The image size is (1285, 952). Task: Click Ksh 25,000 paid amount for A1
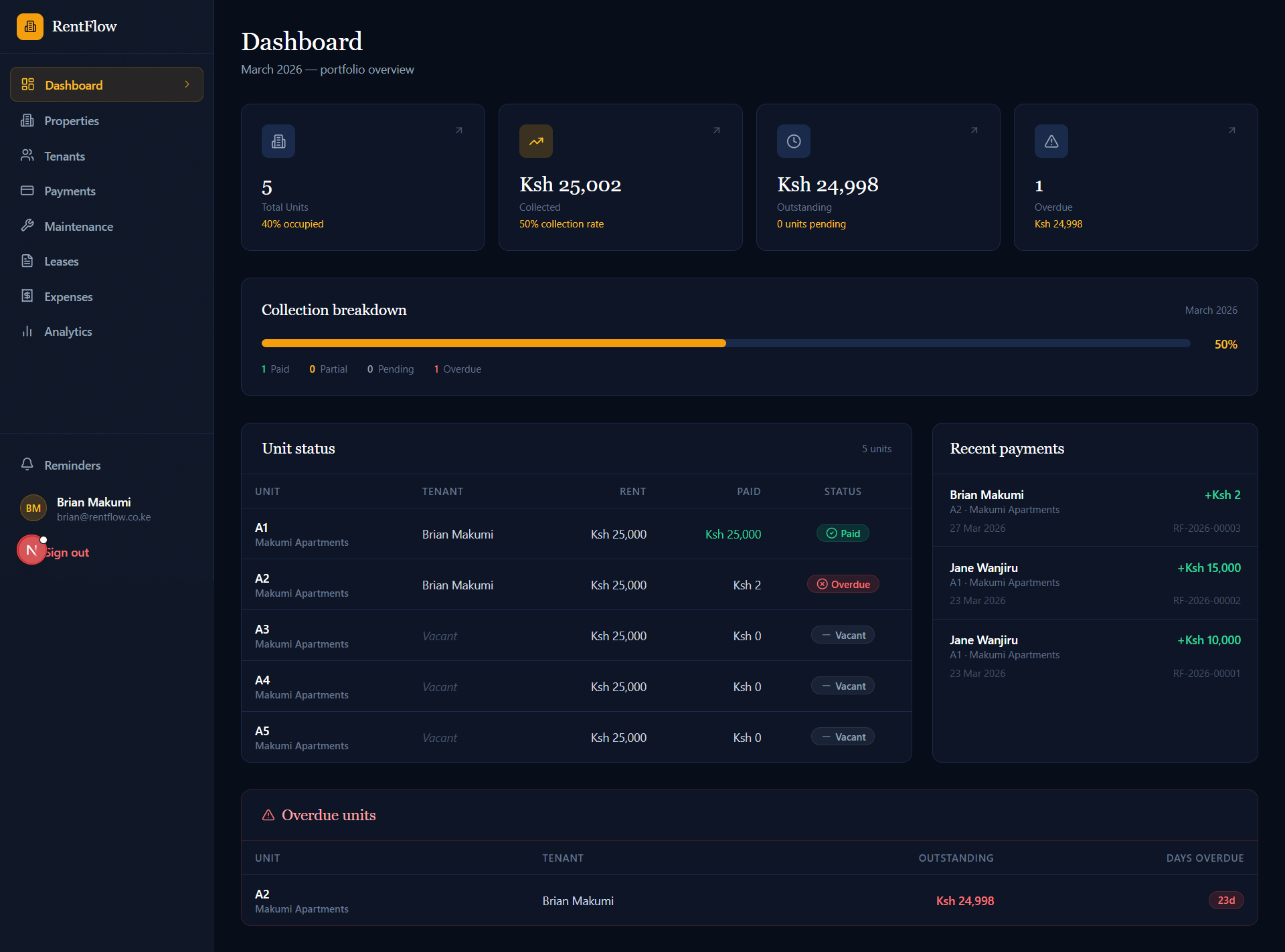pos(733,534)
